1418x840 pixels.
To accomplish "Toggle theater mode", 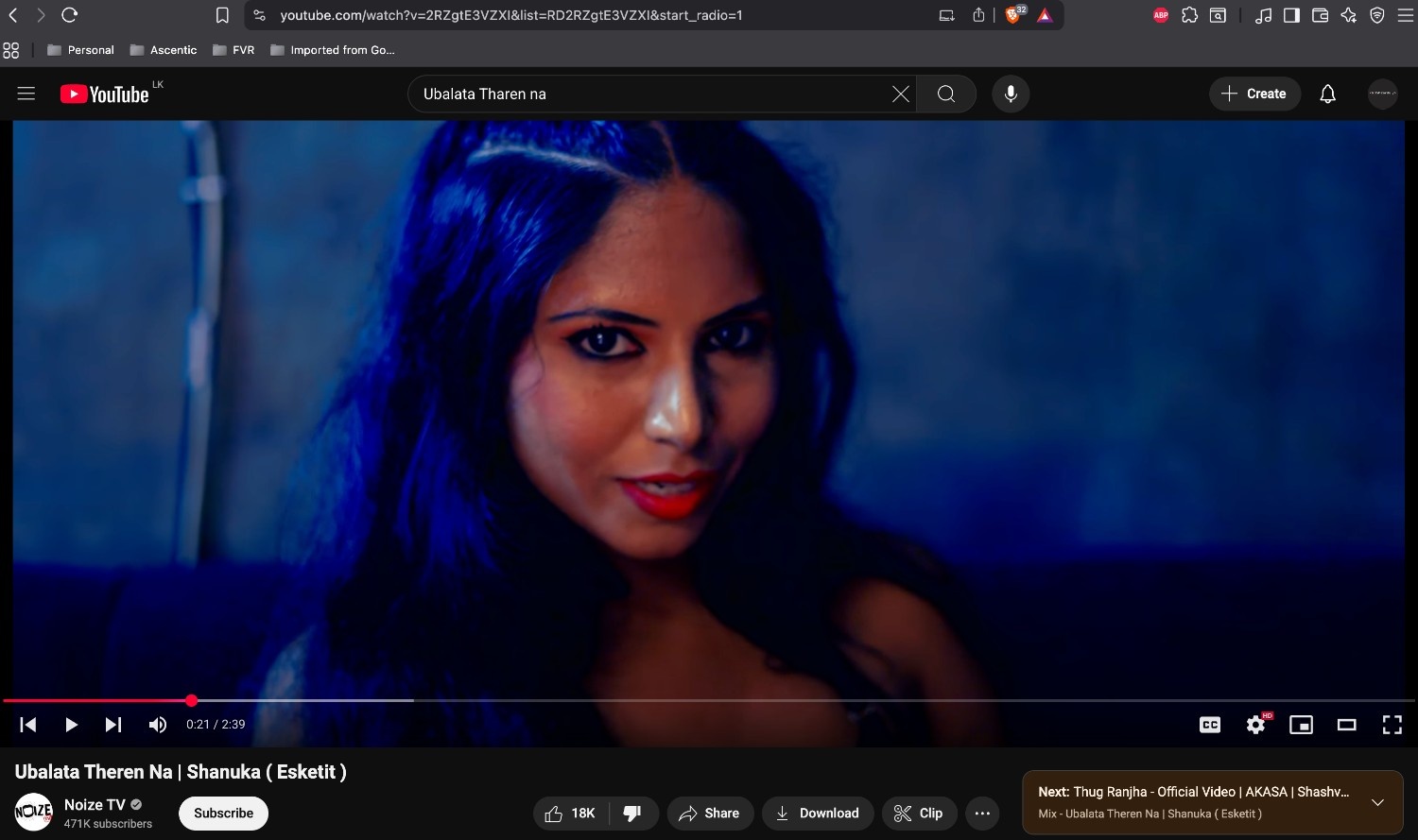I will [x=1347, y=725].
